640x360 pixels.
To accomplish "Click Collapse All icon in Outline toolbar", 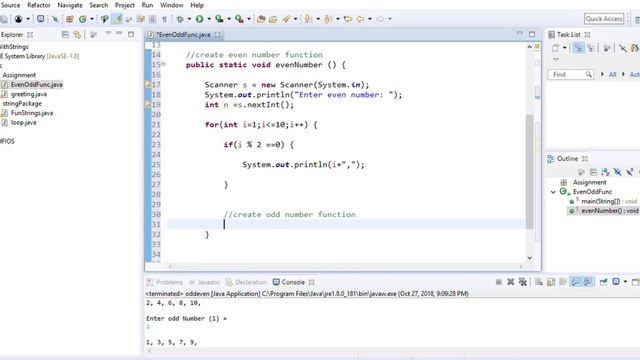I will click(593, 172).
